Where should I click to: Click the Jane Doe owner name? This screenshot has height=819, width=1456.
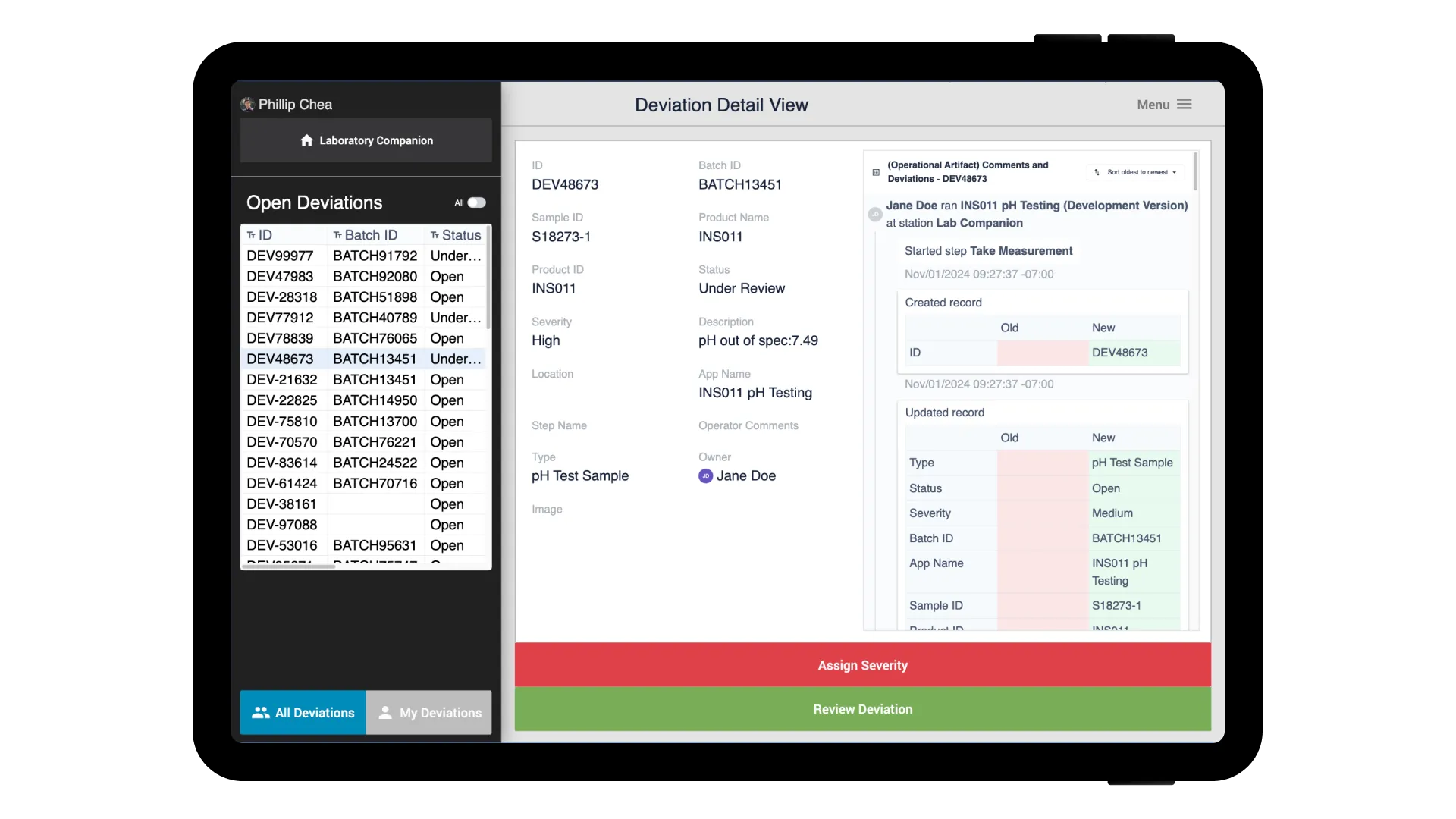point(746,476)
